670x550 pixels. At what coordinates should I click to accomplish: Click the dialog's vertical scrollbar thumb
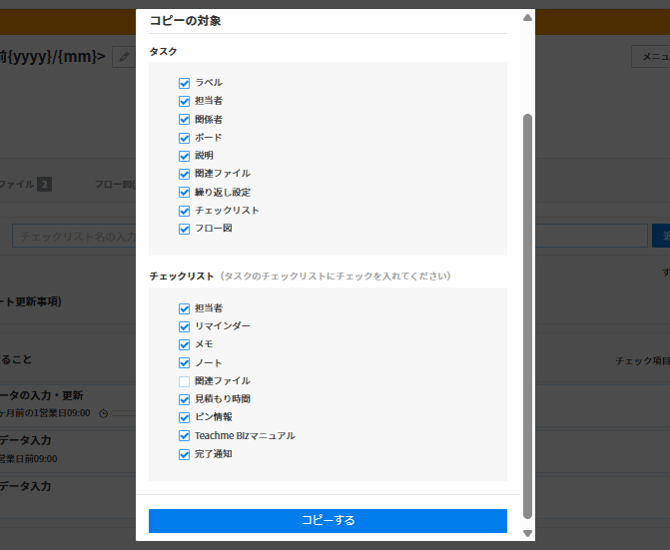click(x=528, y=300)
